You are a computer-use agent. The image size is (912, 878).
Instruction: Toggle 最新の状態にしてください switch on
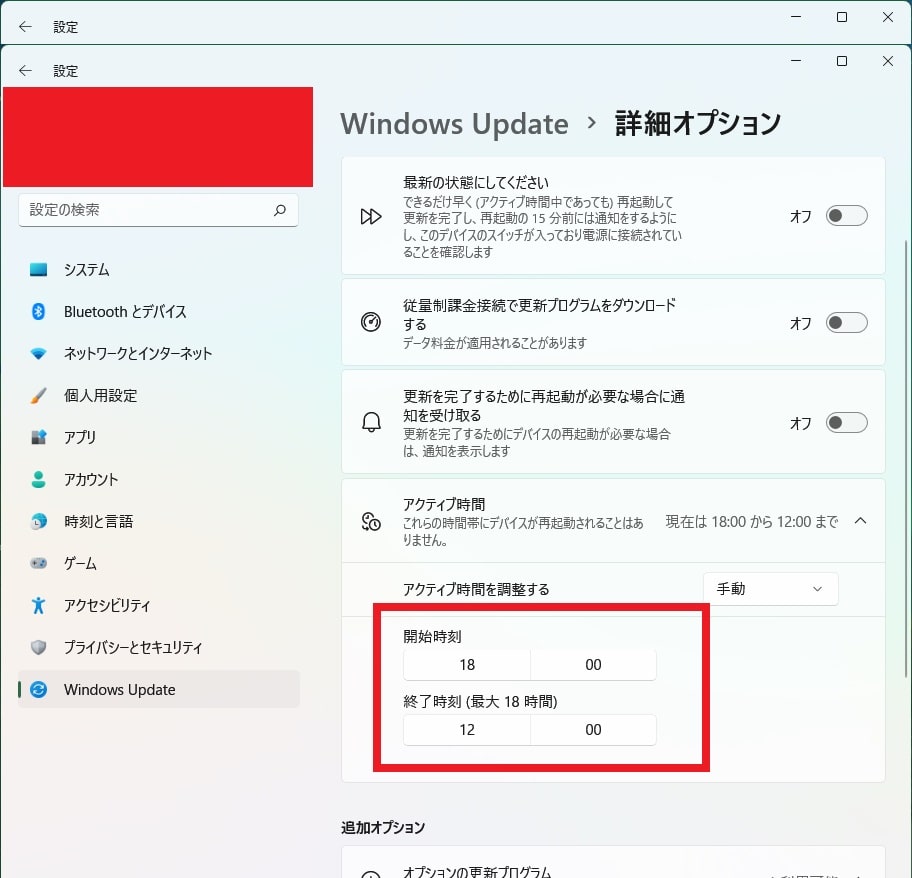(846, 216)
